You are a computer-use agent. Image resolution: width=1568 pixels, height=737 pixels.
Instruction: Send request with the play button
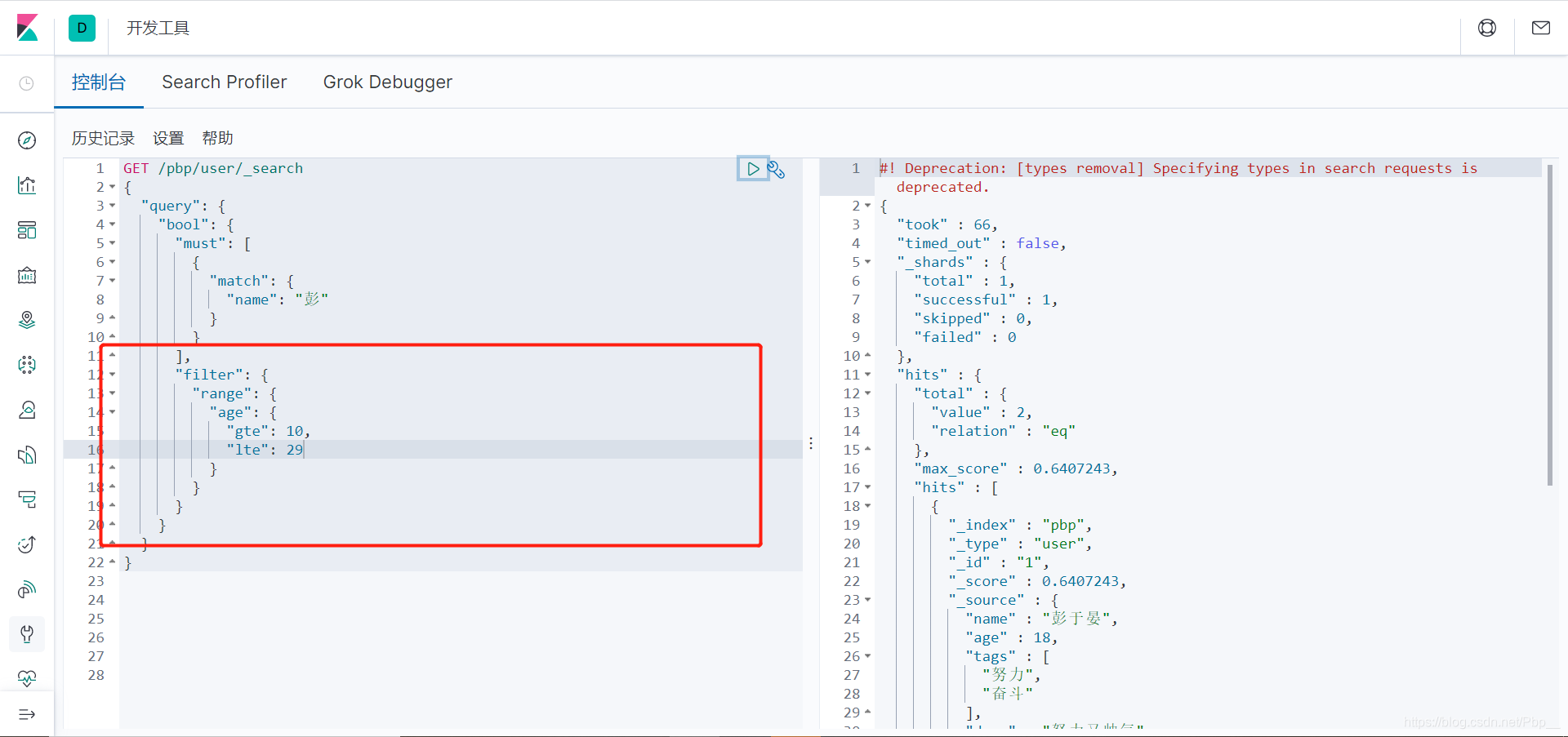[753, 169]
